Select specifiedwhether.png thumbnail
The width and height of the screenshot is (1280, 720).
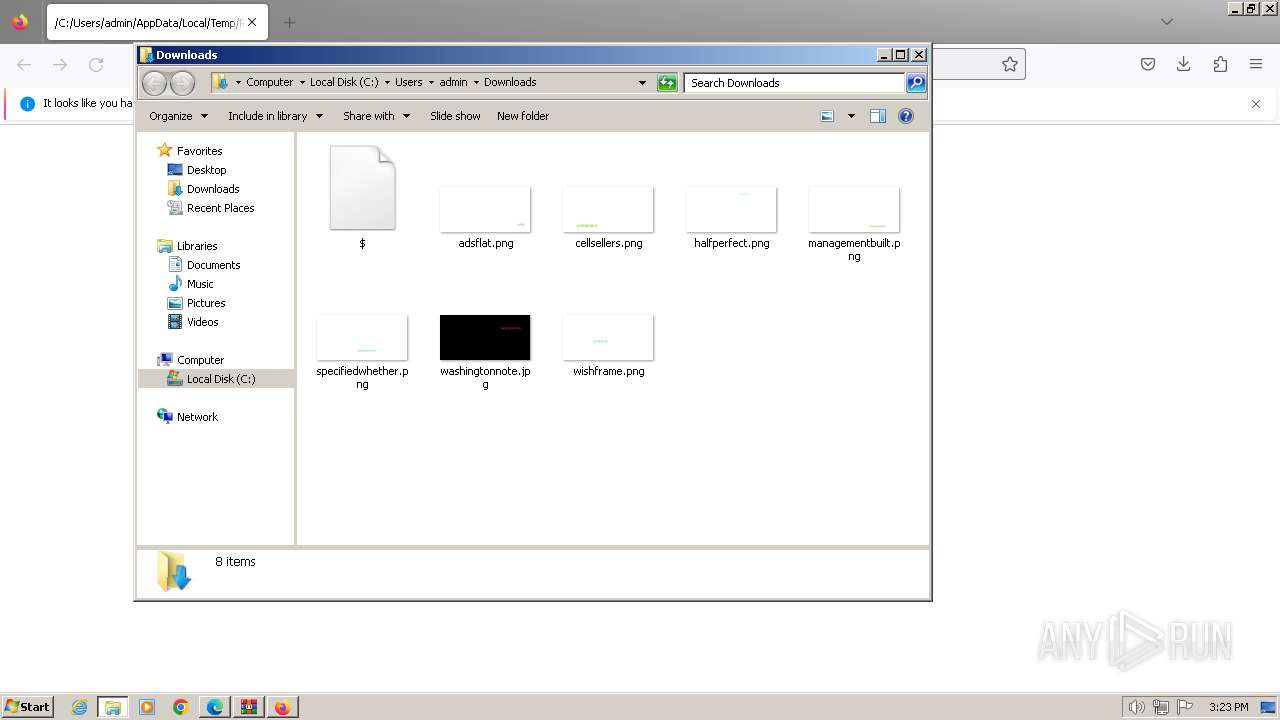[x=362, y=337]
